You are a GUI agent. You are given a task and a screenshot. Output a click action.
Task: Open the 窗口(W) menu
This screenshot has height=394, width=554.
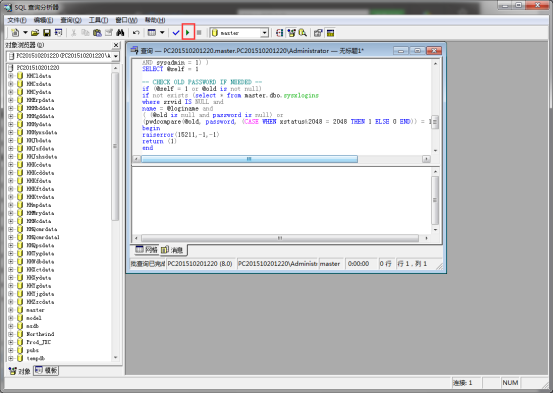(126, 20)
